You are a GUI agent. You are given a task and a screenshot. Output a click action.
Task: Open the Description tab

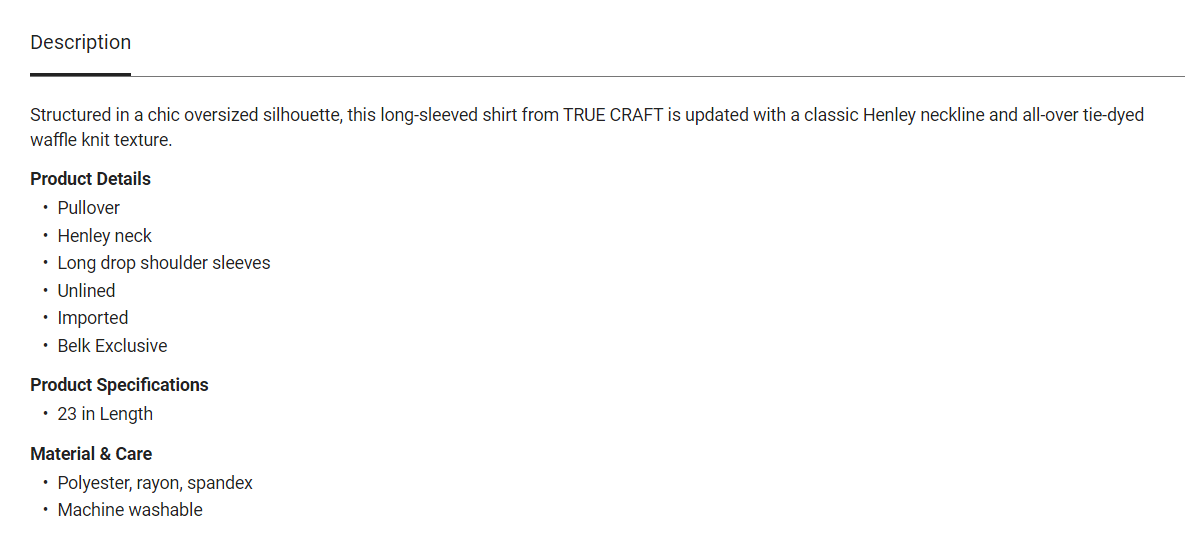pyautogui.click(x=81, y=43)
